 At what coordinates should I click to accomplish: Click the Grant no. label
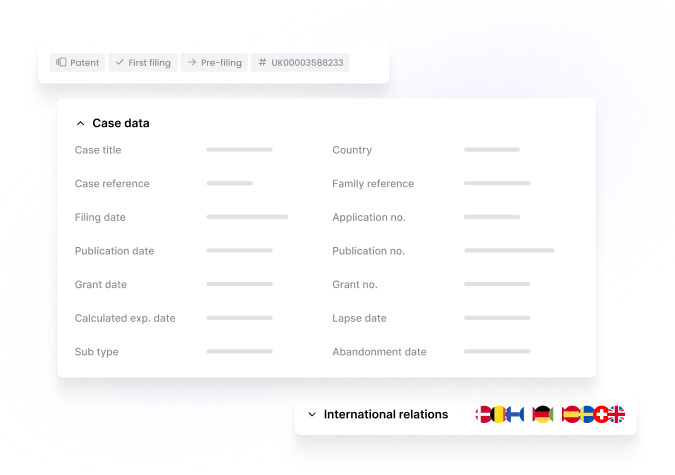coord(355,284)
